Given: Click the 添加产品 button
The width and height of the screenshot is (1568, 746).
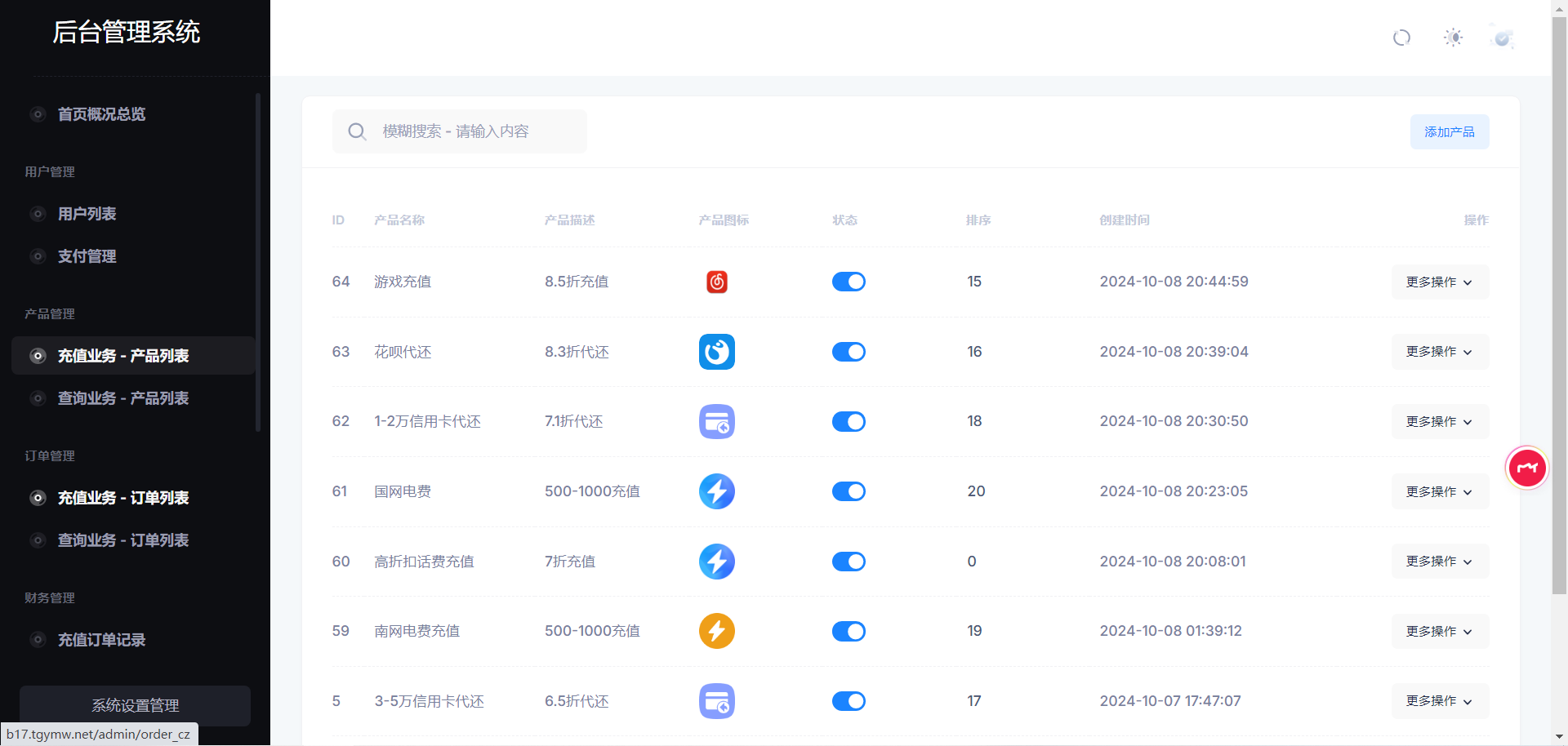Looking at the screenshot, I should [x=1449, y=132].
